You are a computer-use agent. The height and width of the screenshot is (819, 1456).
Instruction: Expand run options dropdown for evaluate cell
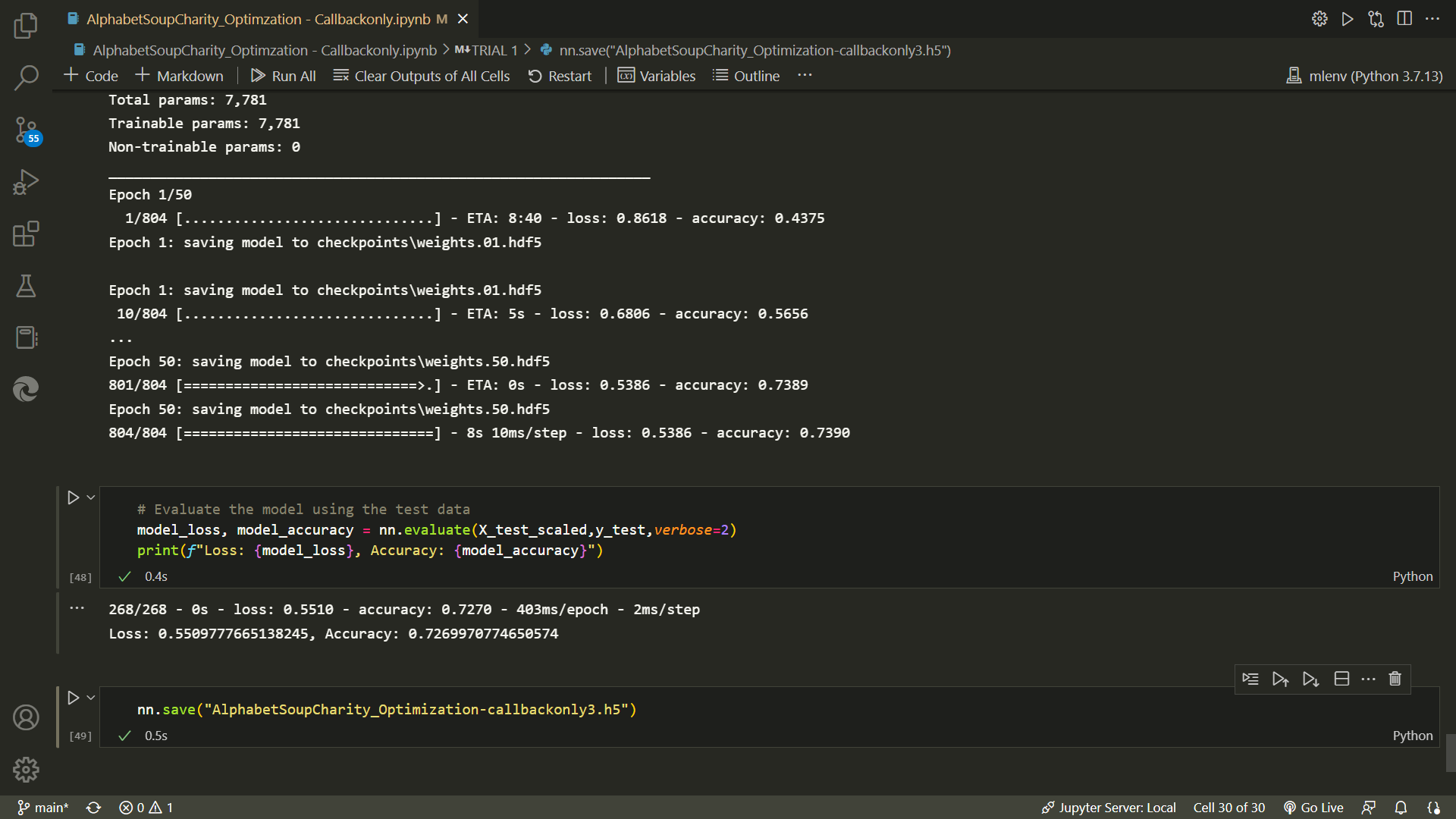(x=91, y=497)
